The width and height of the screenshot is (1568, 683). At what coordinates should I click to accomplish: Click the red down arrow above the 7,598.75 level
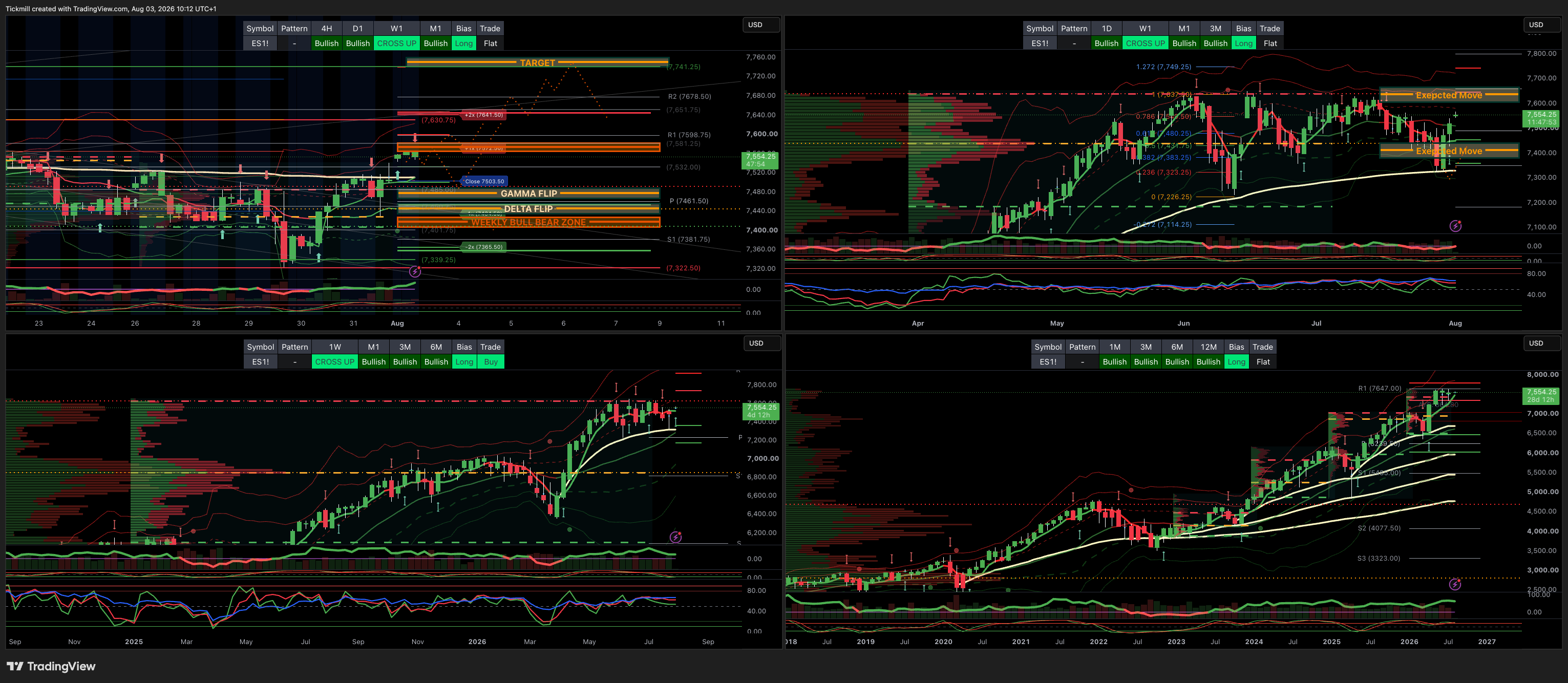[x=415, y=138]
